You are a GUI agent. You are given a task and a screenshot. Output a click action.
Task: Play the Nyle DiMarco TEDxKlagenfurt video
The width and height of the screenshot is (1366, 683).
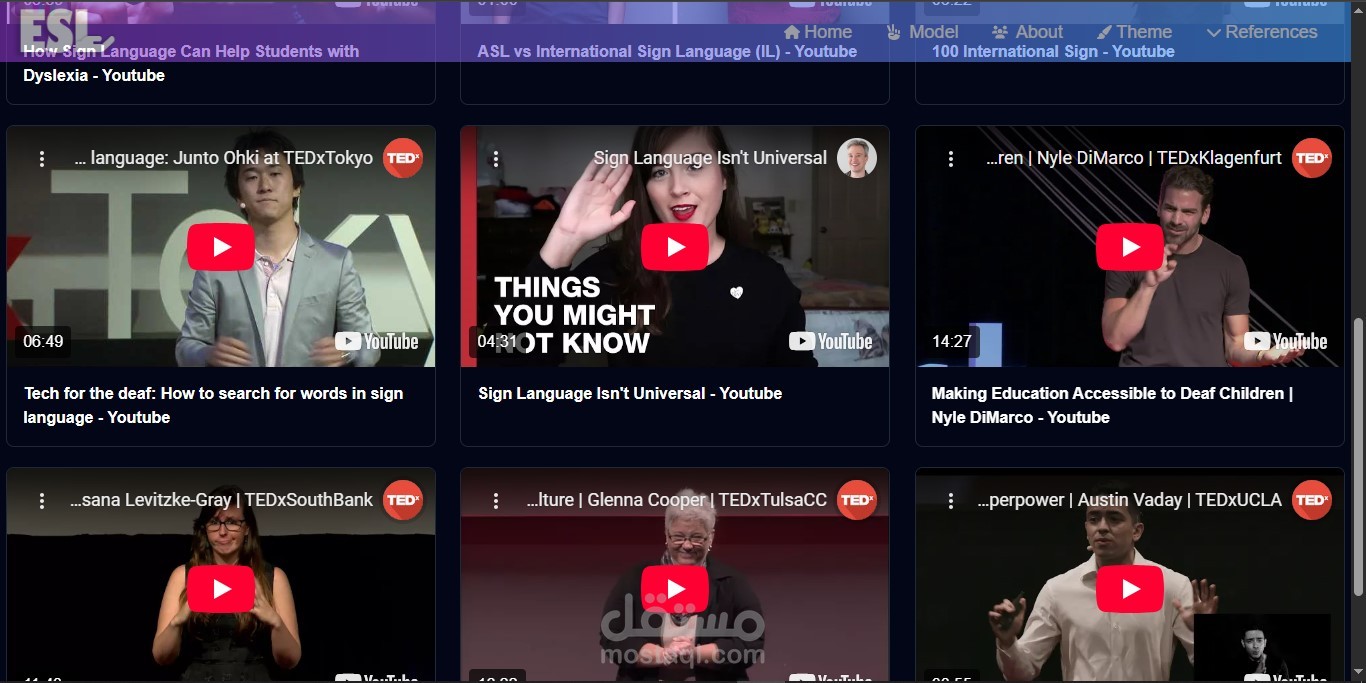pyautogui.click(x=1130, y=247)
